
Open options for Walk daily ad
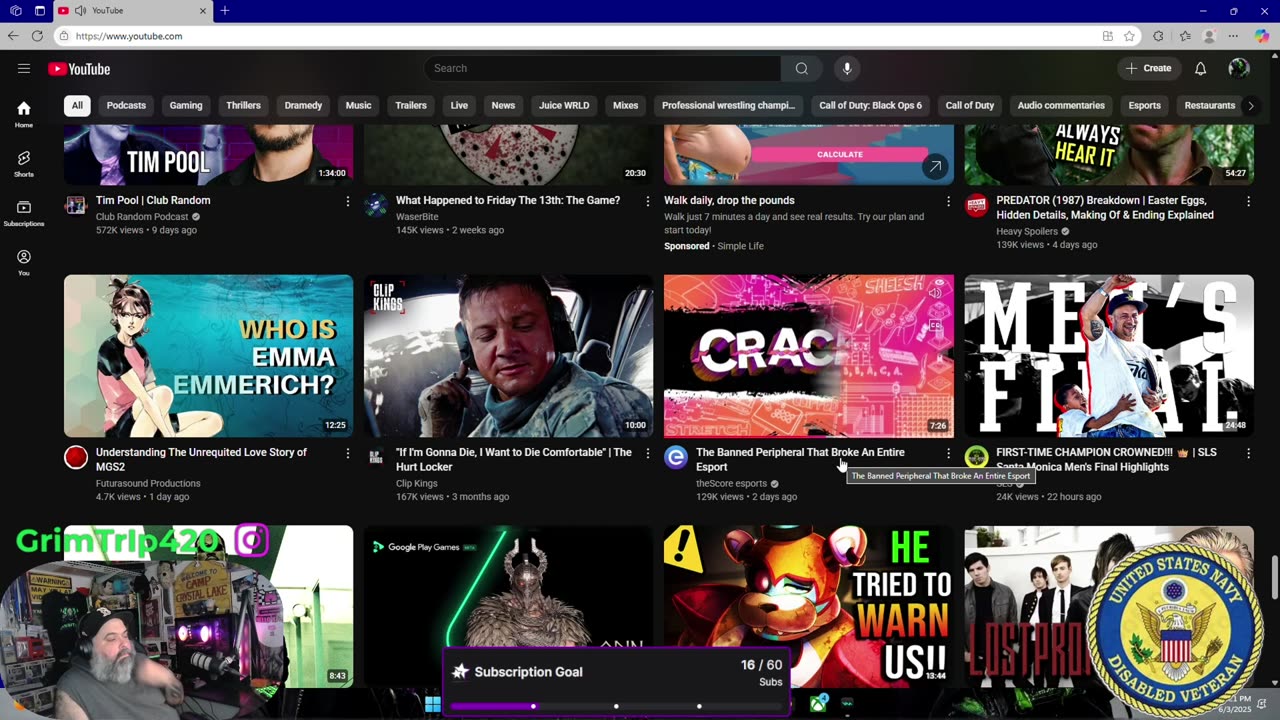click(948, 201)
